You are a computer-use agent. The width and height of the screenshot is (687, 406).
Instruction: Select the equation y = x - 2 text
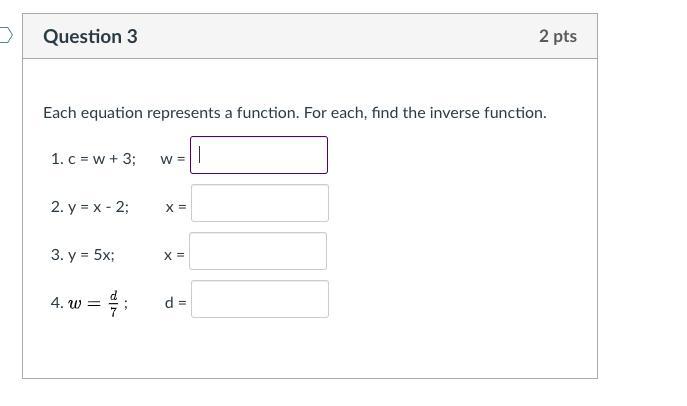click(x=98, y=206)
